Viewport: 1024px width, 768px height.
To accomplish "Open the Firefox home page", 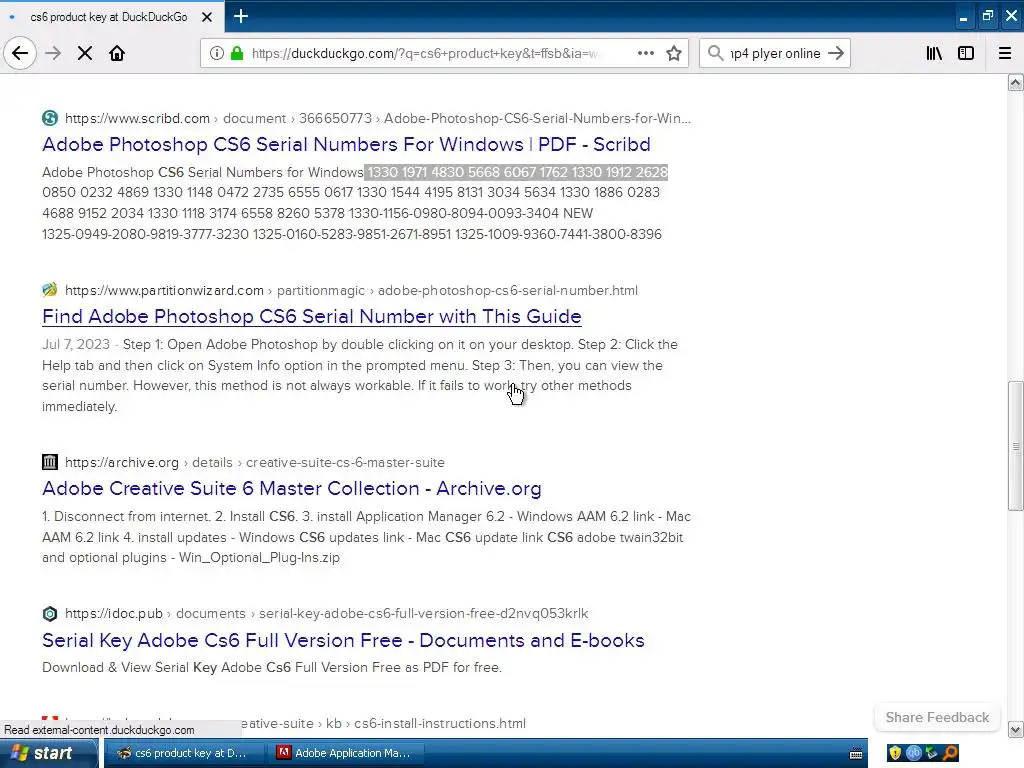I will click(x=117, y=53).
